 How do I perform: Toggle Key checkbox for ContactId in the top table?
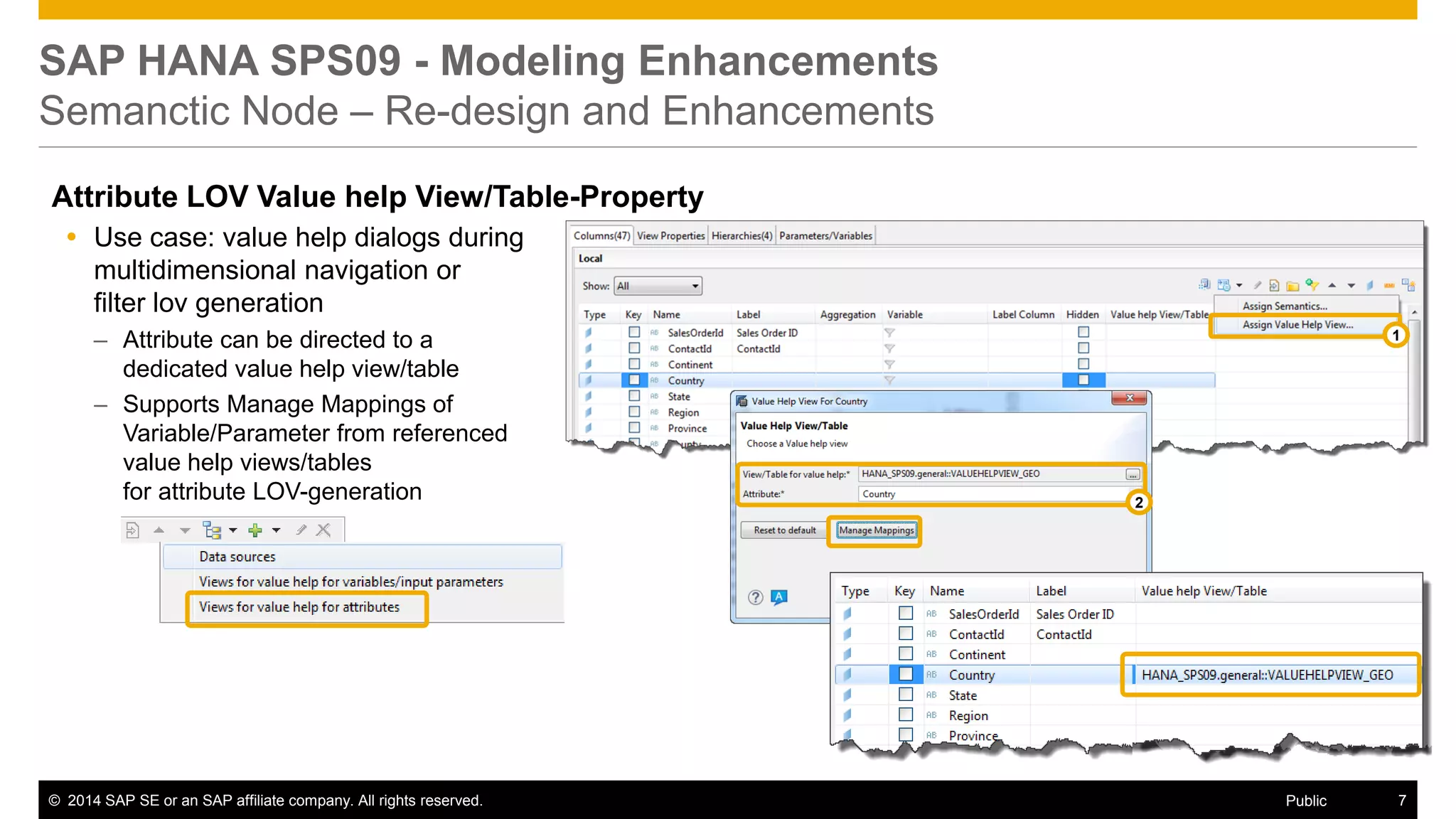(x=634, y=348)
